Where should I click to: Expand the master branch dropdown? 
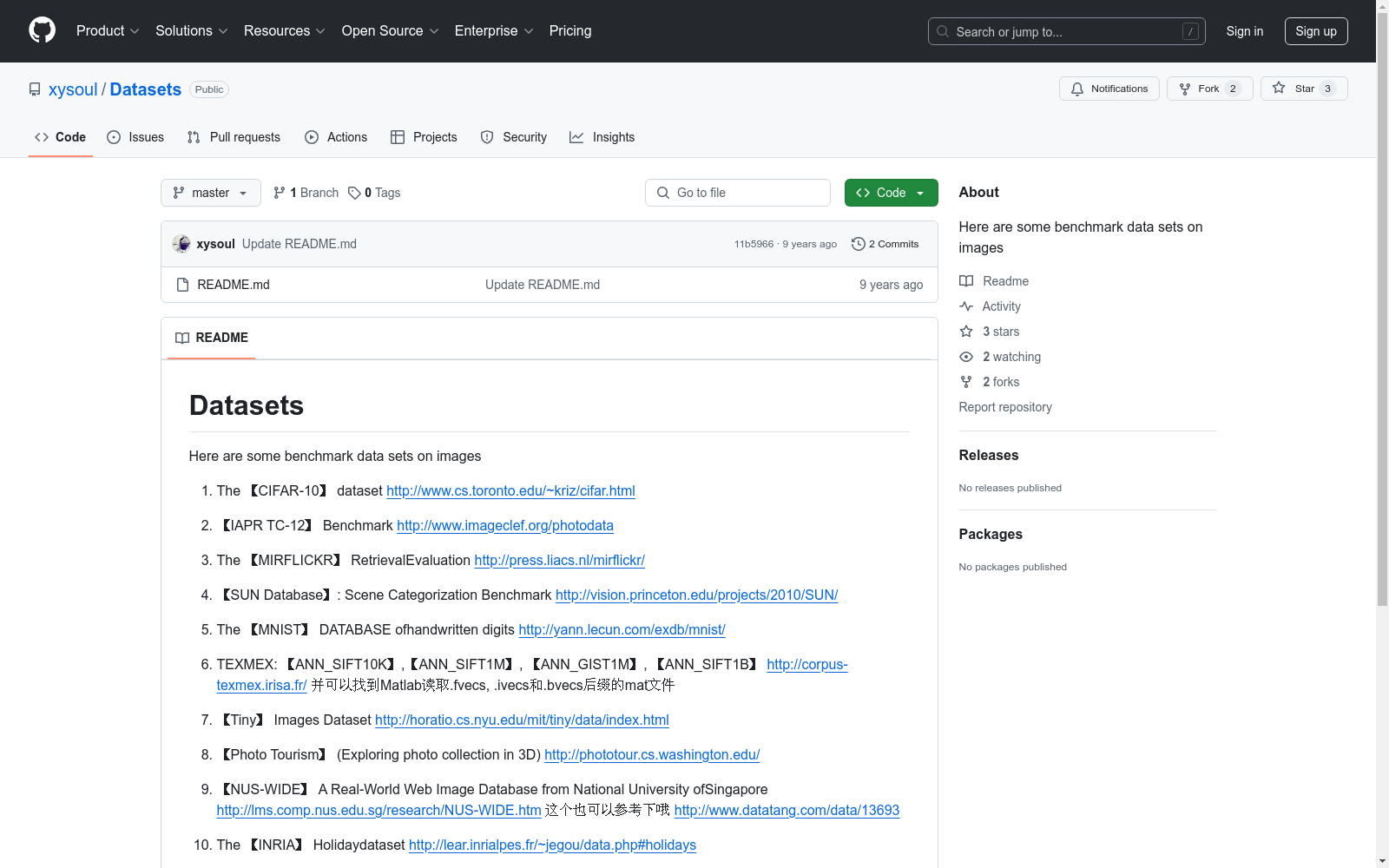[x=210, y=193]
